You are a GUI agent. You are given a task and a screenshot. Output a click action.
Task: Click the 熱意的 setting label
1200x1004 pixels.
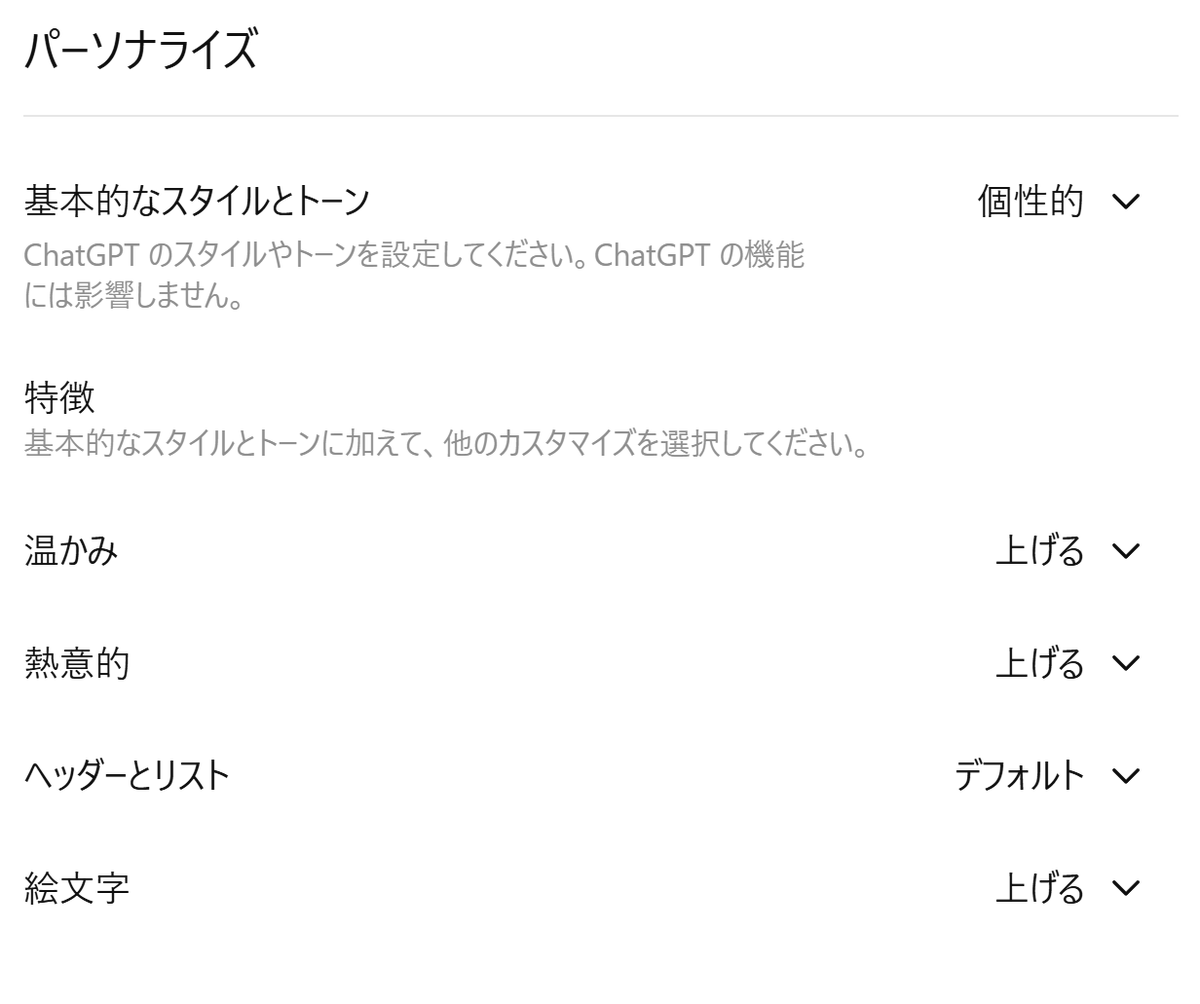coord(77,663)
